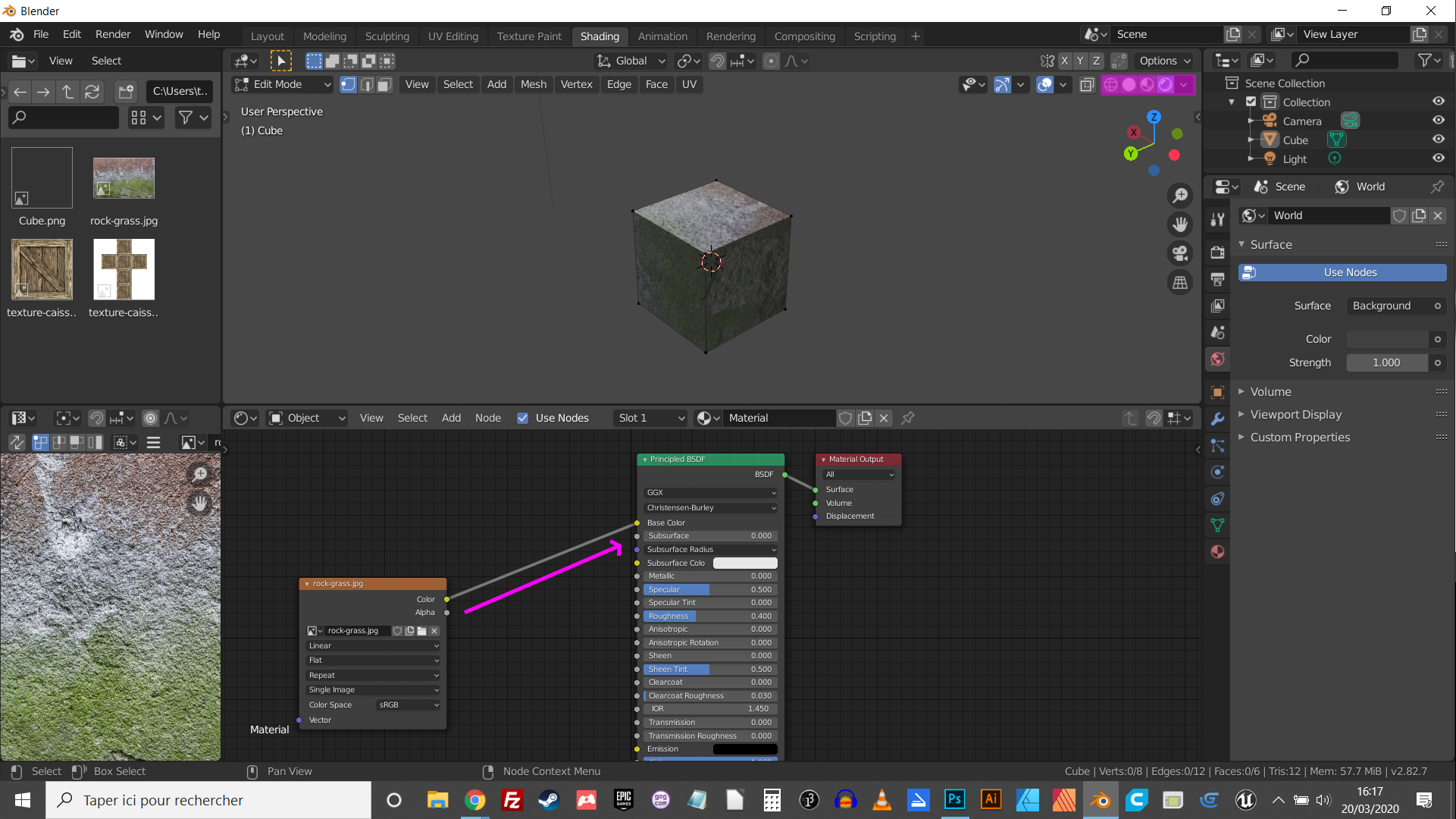This screenshot has width=1456, height=819.
Task: Hide the Cube in outliner
Action: point(1438,140)
